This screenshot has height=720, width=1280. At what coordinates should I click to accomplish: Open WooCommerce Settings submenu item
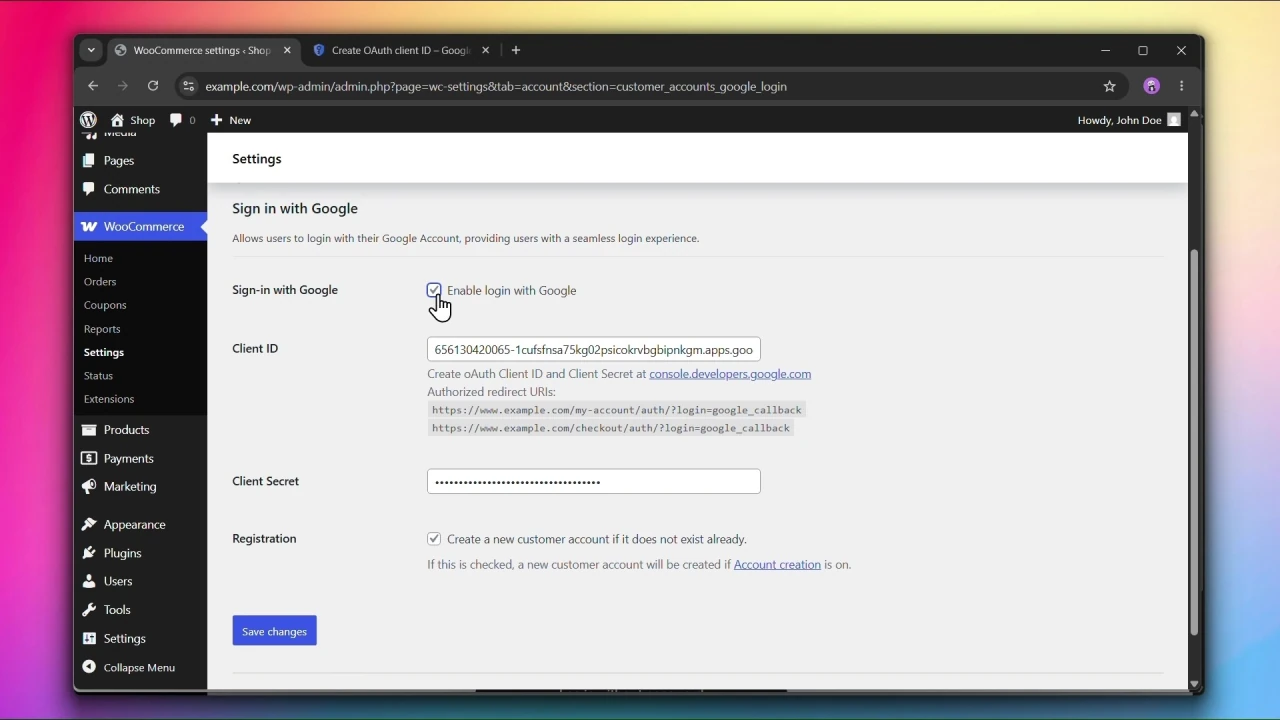(x=104, y=353)
